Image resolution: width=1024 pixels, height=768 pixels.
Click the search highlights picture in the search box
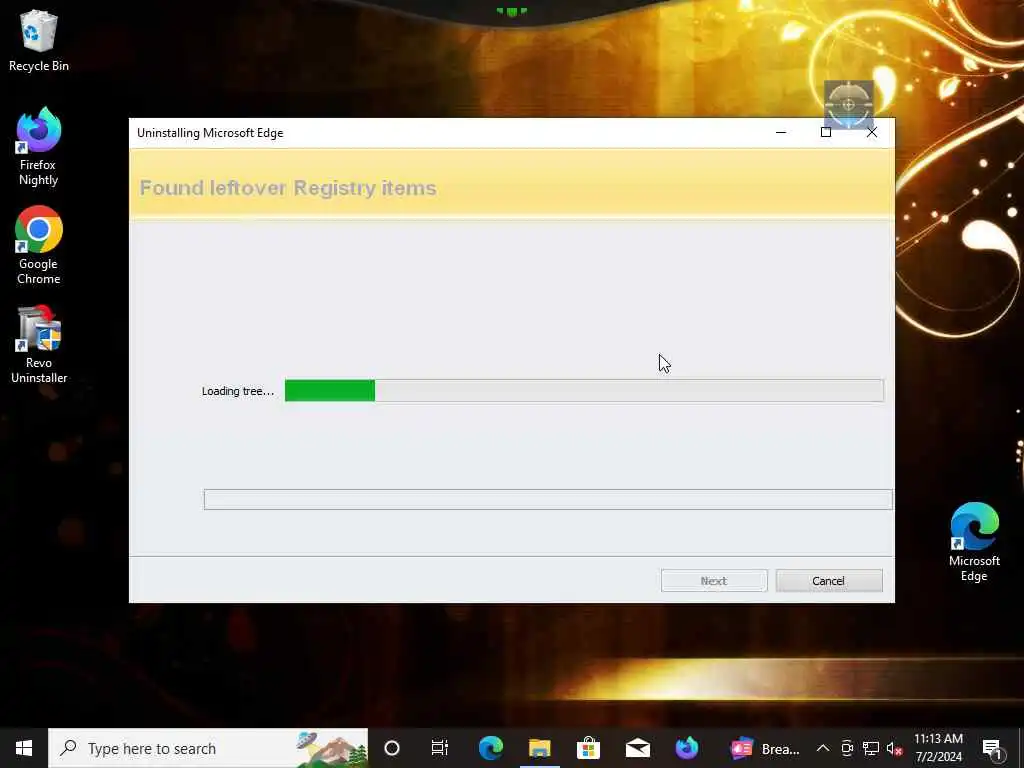331,748
